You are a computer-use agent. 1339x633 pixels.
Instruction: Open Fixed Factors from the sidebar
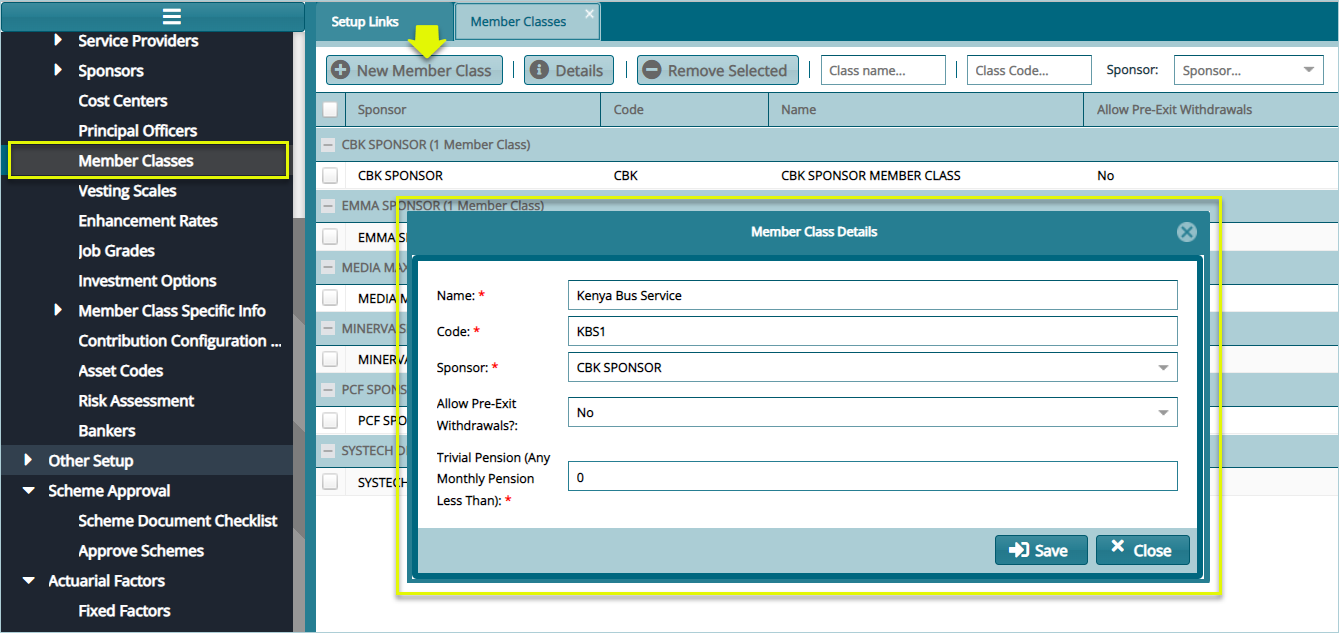point(124,611)
